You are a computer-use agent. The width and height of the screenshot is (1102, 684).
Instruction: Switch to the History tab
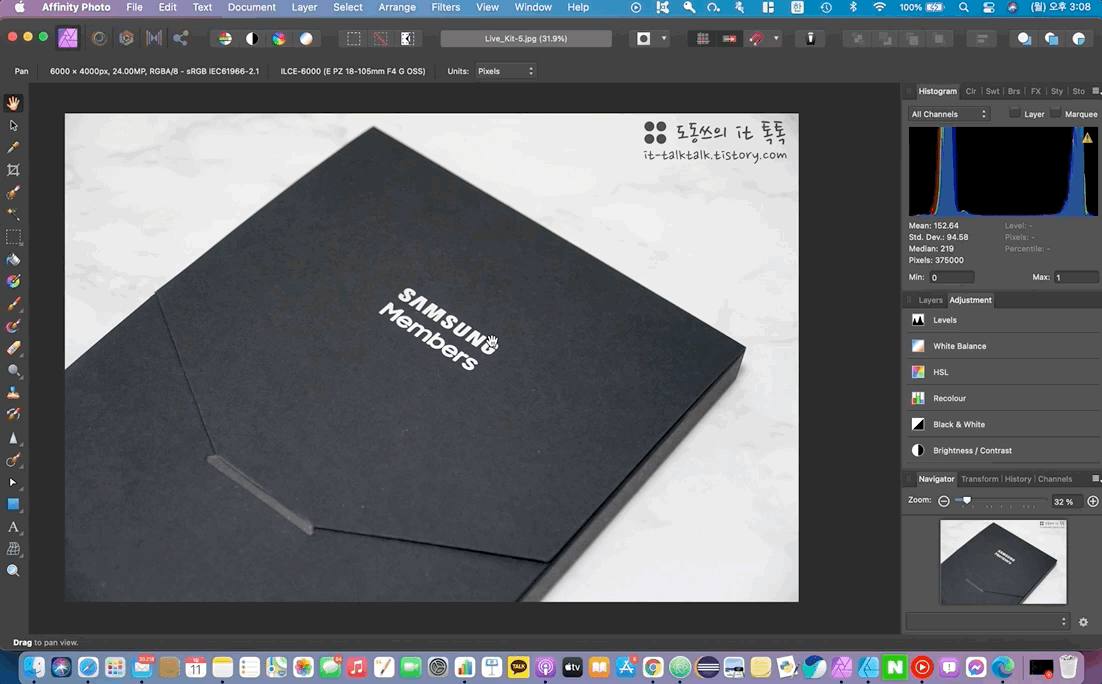click(x=1018, y=479)
